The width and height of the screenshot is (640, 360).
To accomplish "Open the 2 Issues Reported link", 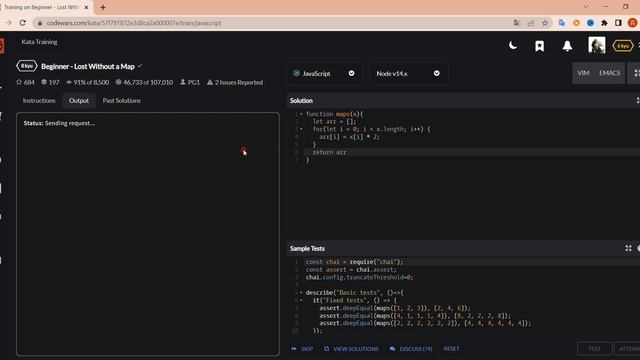I will [x=235, y=82].
